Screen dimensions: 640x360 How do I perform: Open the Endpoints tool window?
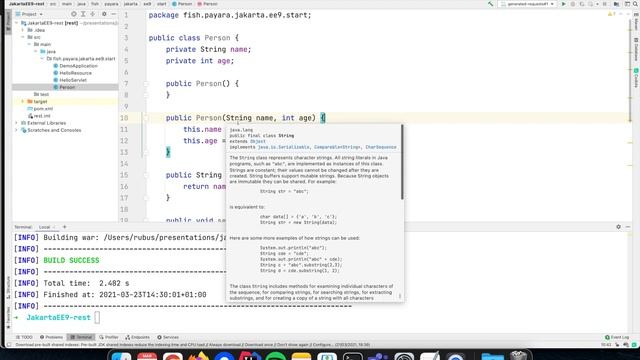[x=138, y=337]
